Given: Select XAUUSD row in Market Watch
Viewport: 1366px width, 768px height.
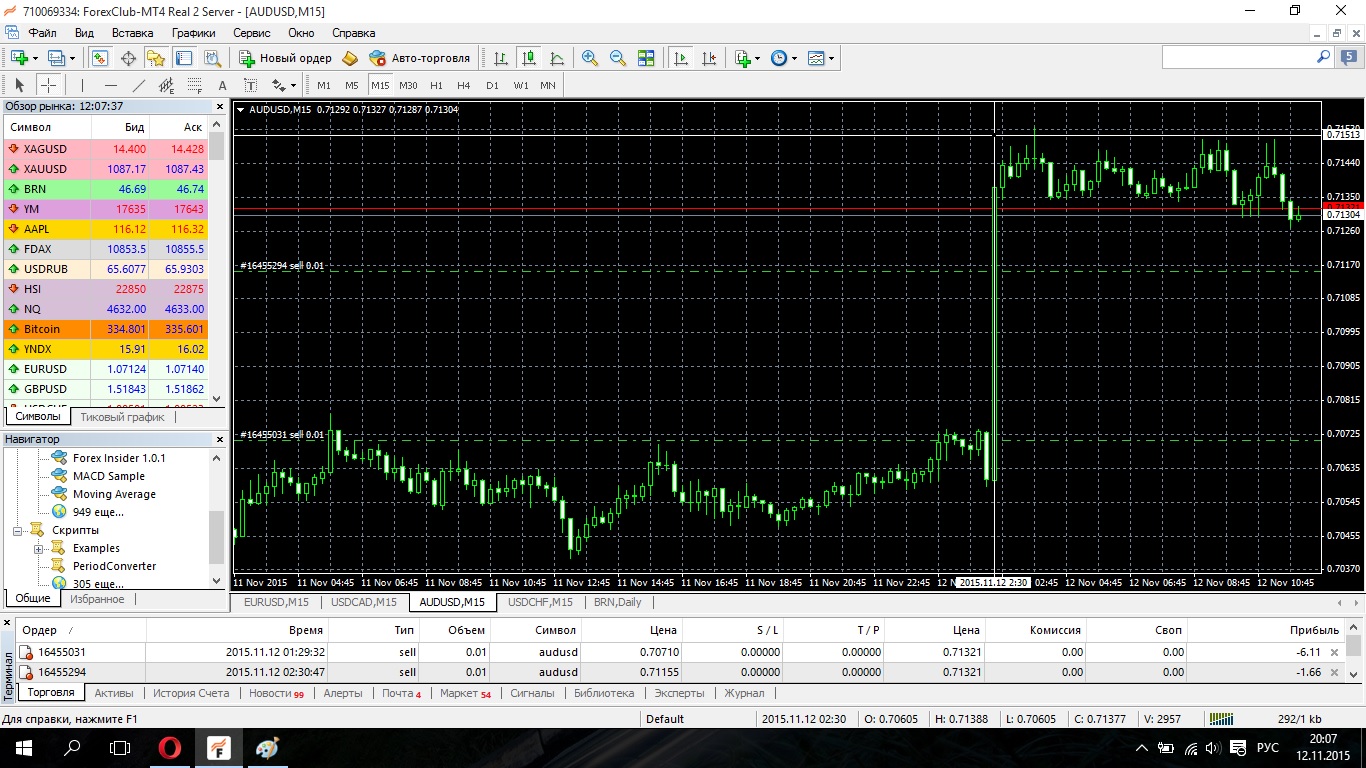Looking at the screenshot, I should 106,169.
